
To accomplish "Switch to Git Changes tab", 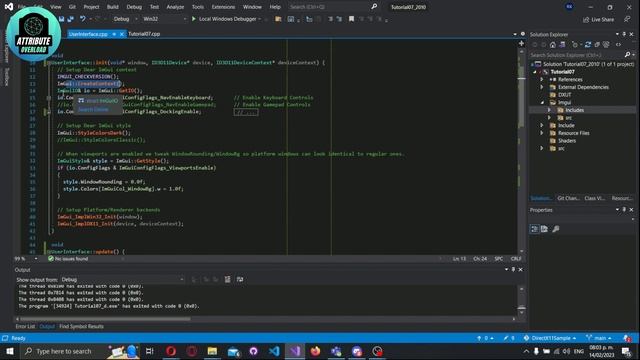I will 568,198.
